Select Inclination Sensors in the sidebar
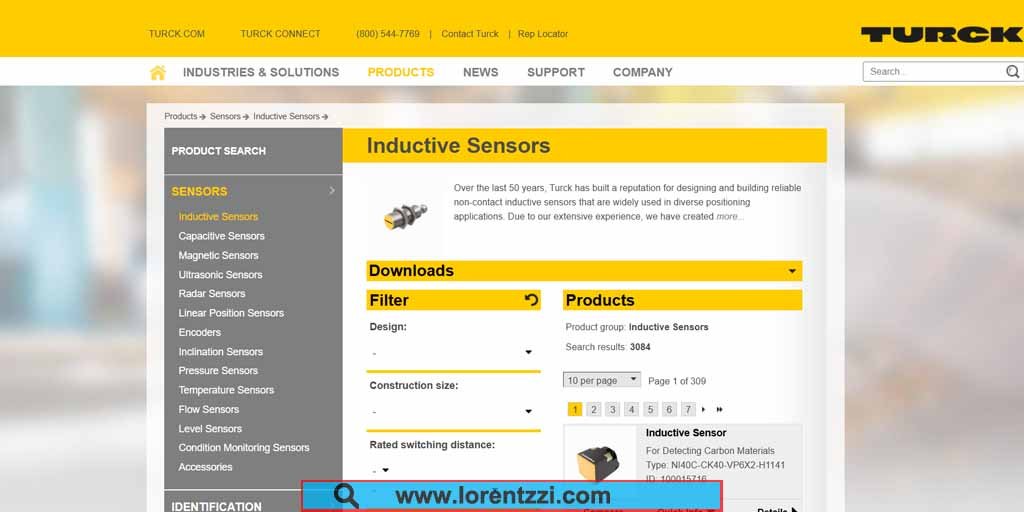1024x512 pixels. coord(221,351)
